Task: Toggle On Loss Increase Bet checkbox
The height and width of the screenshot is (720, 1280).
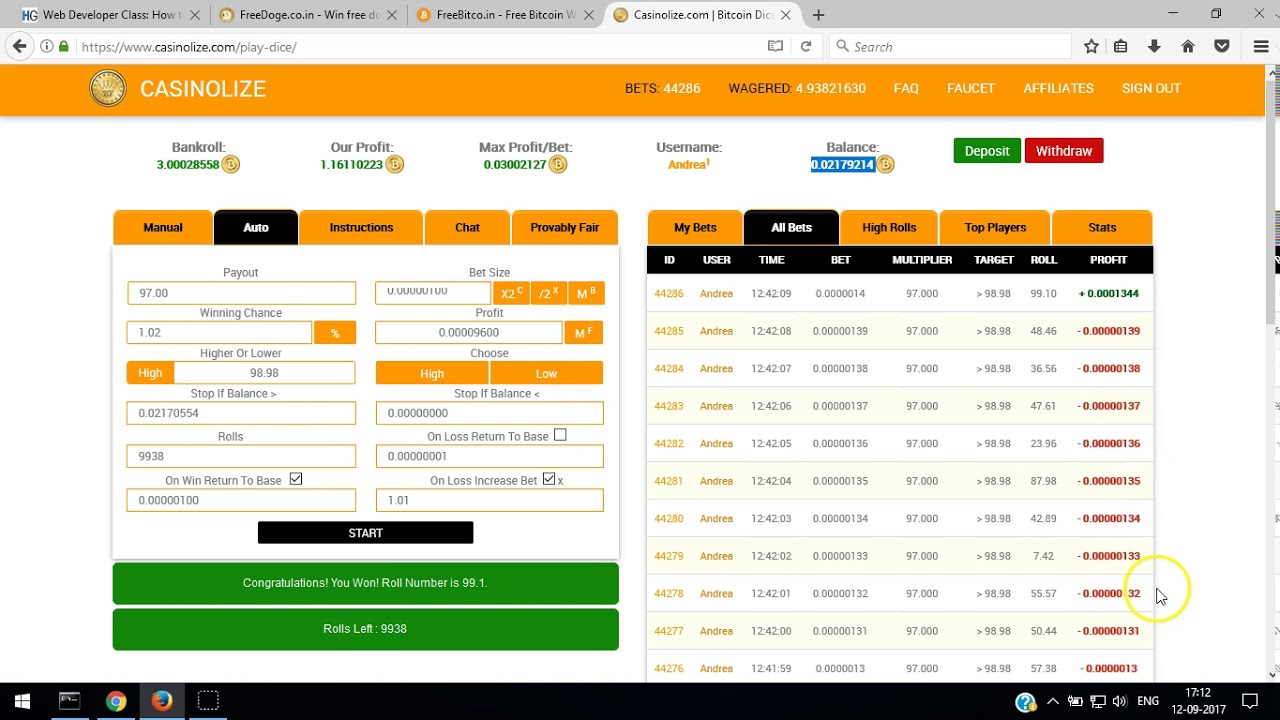Action: tap(549, 479)
